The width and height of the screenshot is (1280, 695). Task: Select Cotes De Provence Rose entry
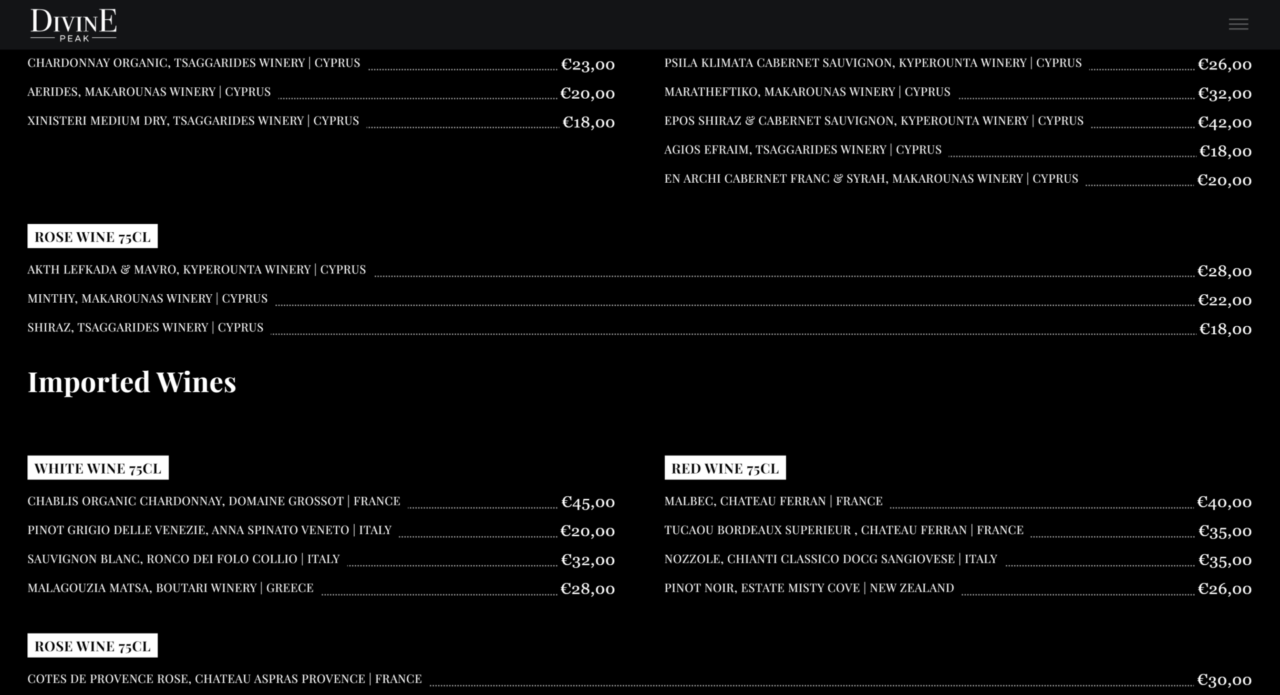click(225, 680)
